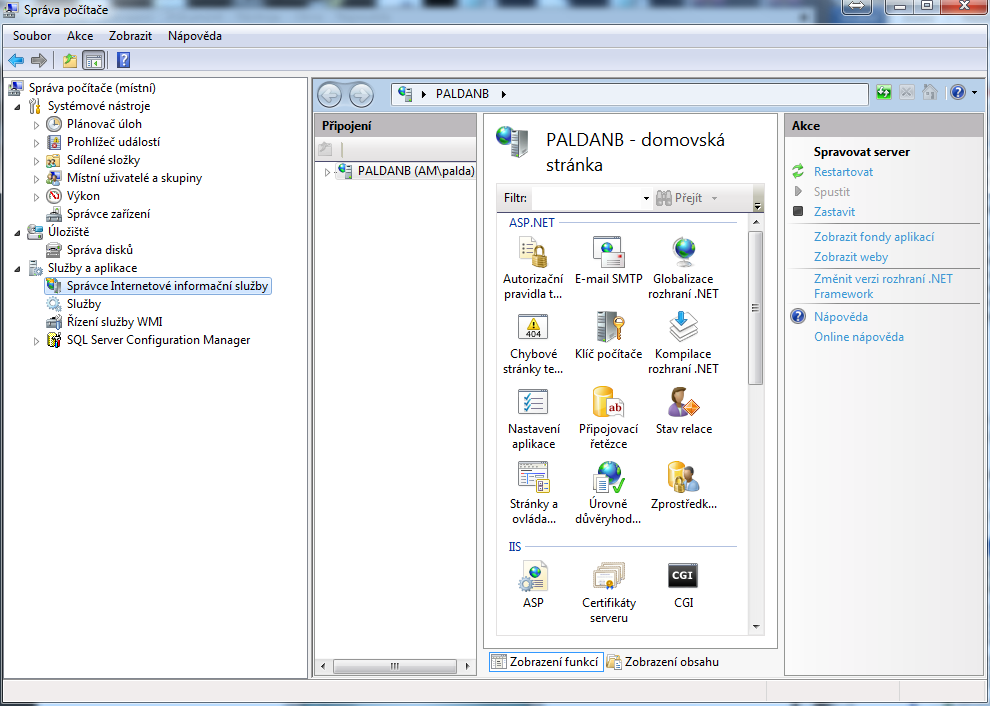Expand the PALDANB connection node
The width and height of the screenshot is (990, 706).
[x=327, y=172]
